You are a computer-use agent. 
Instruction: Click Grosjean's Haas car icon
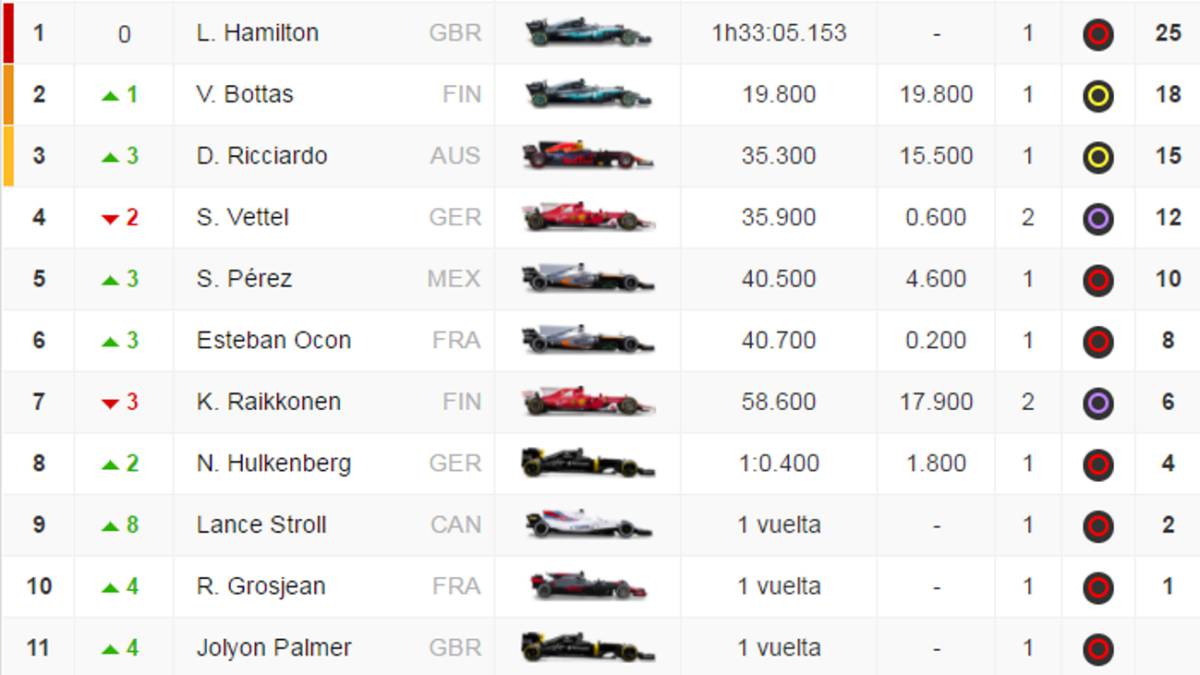588,586
